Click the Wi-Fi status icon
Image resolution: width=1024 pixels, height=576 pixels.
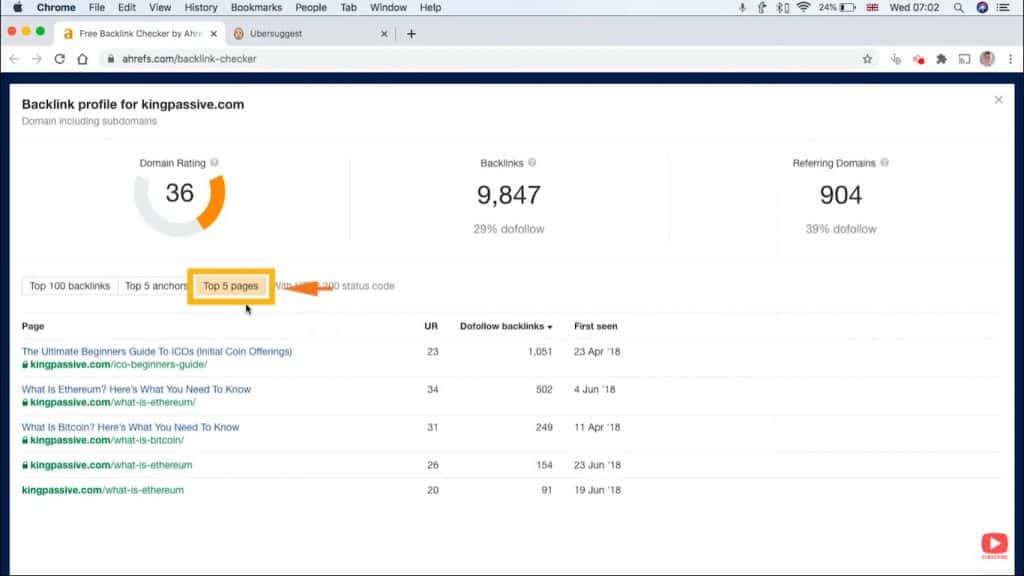click(803, 8)
